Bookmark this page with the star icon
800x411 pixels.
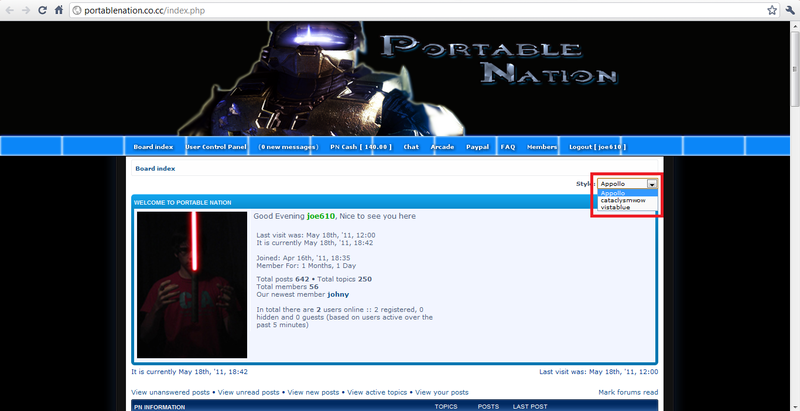[x=772, y=10]
